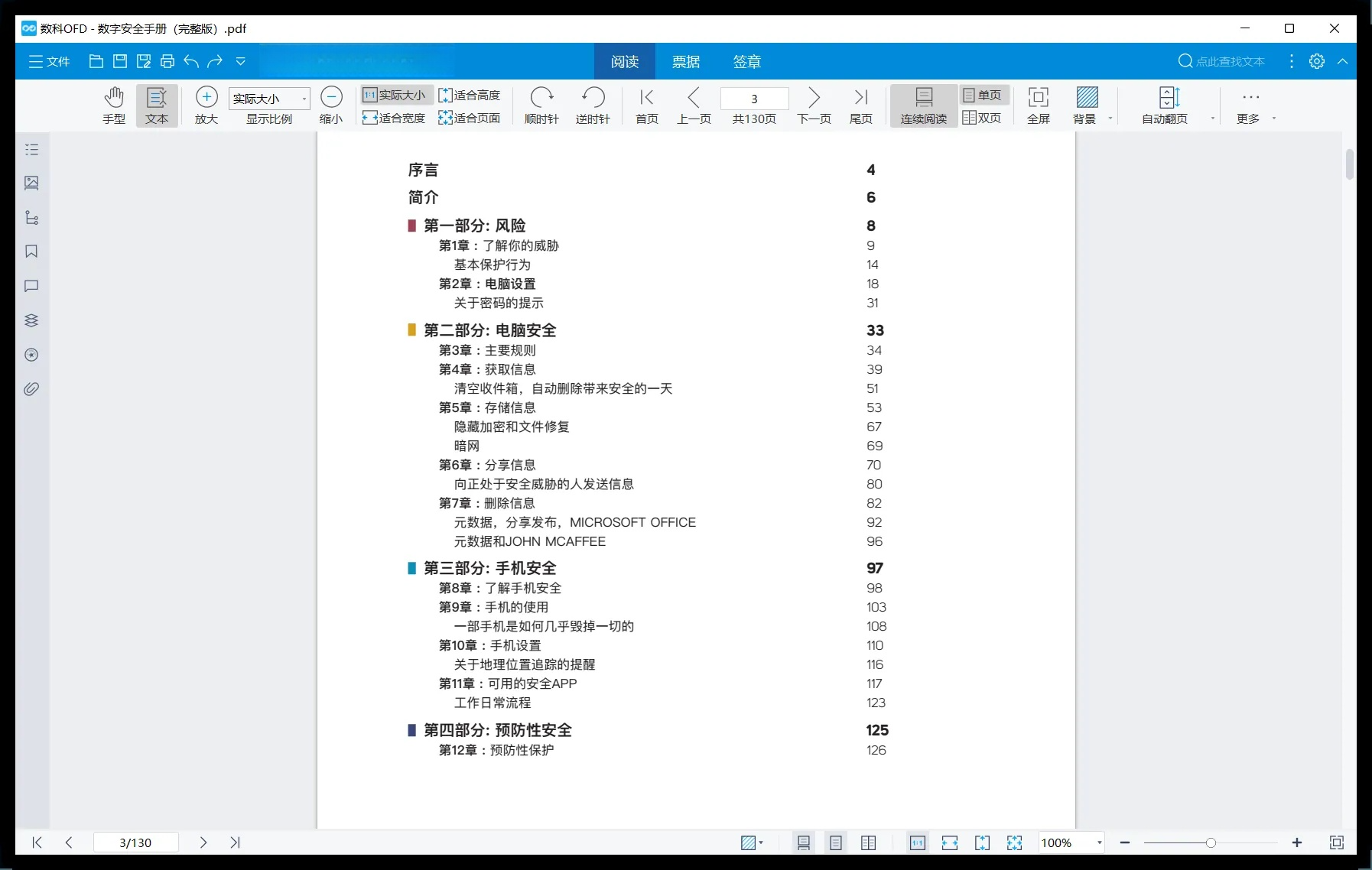Screen dimensions: 1372x870
Task: Increase zoom with plus button
Action: tap(1297, 842)
